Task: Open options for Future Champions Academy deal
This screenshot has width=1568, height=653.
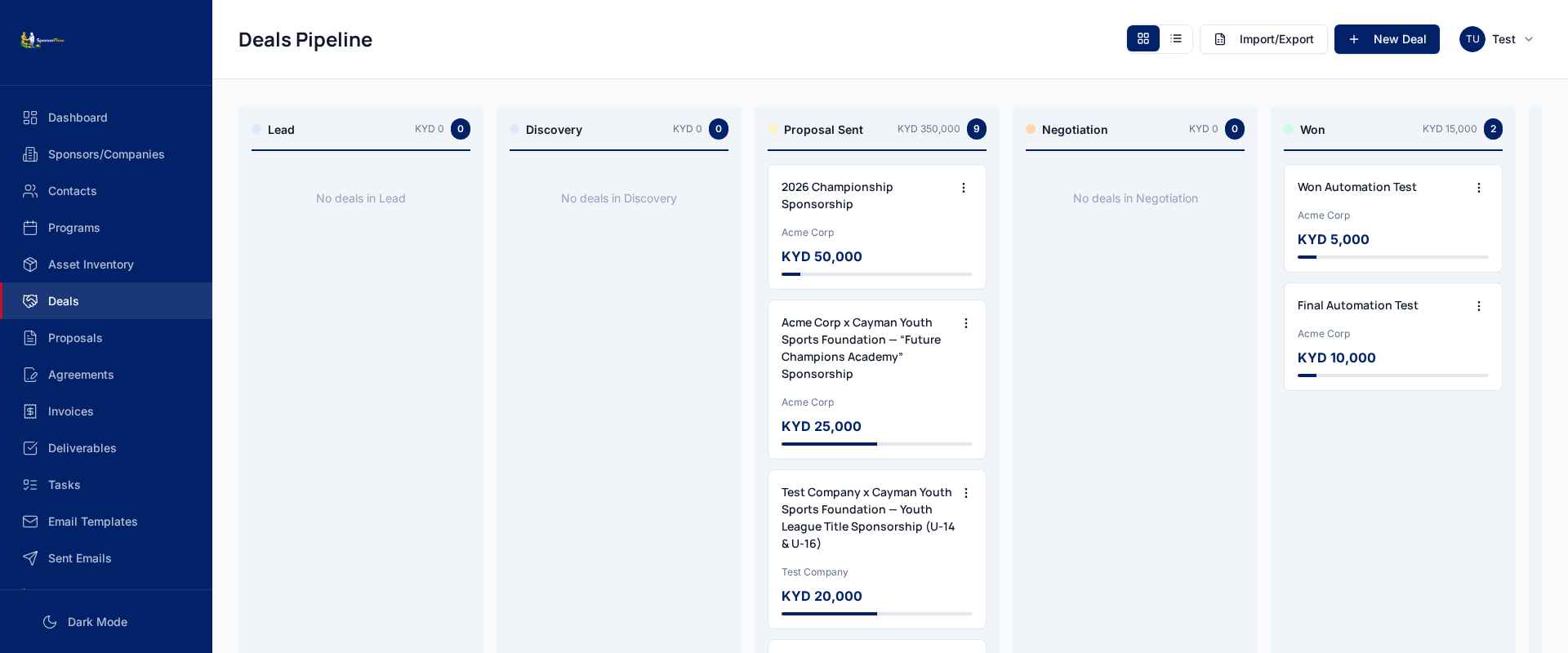Action: click(x=966, y=323)
